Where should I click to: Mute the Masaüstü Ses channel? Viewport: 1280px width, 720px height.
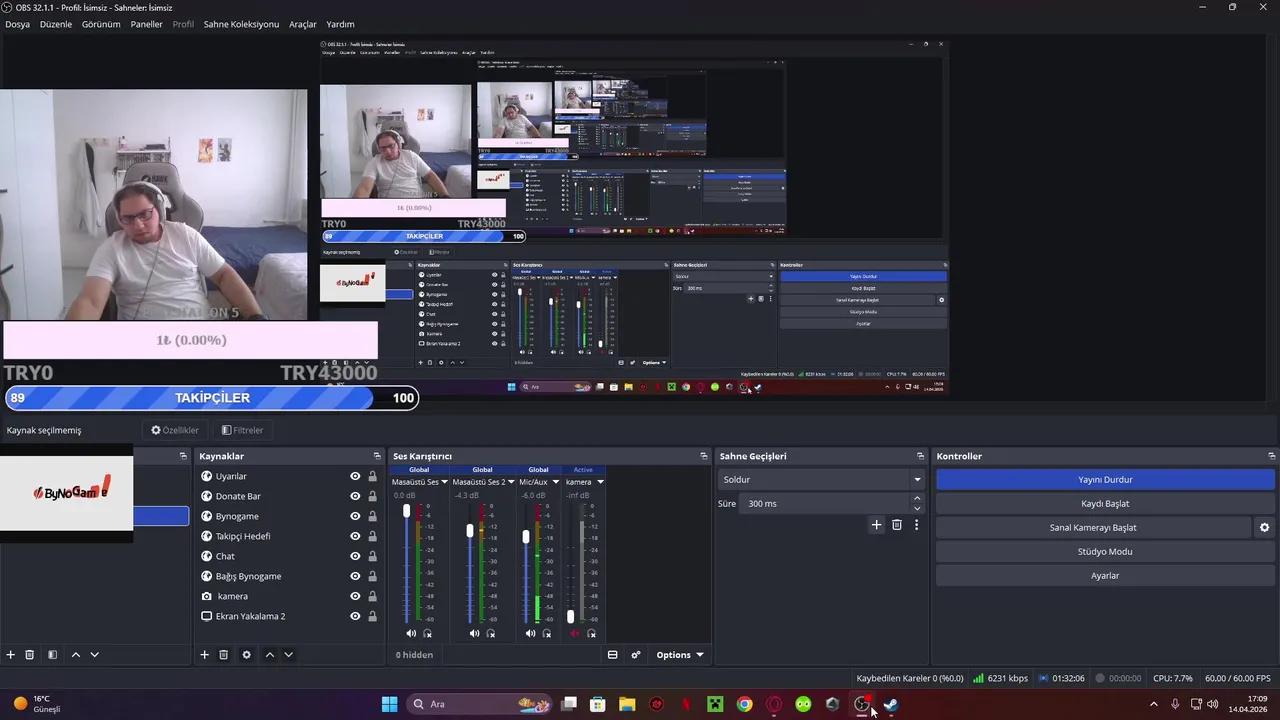[x=411, y=633]
